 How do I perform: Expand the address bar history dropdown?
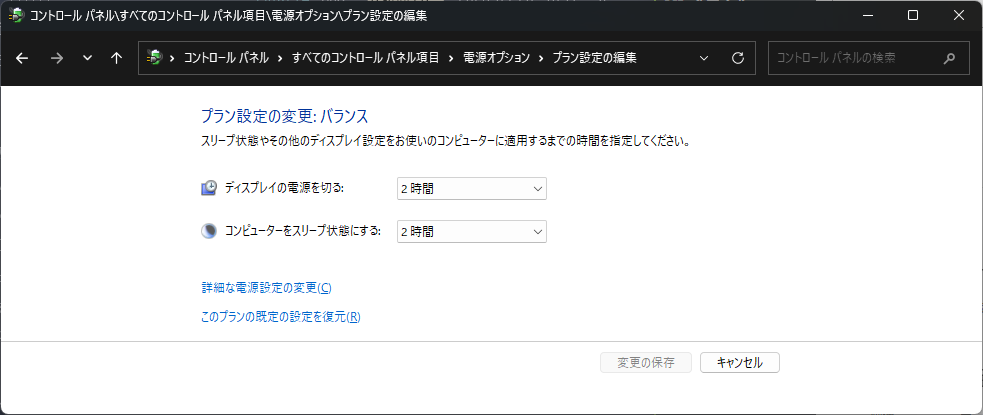pos(705,58)
